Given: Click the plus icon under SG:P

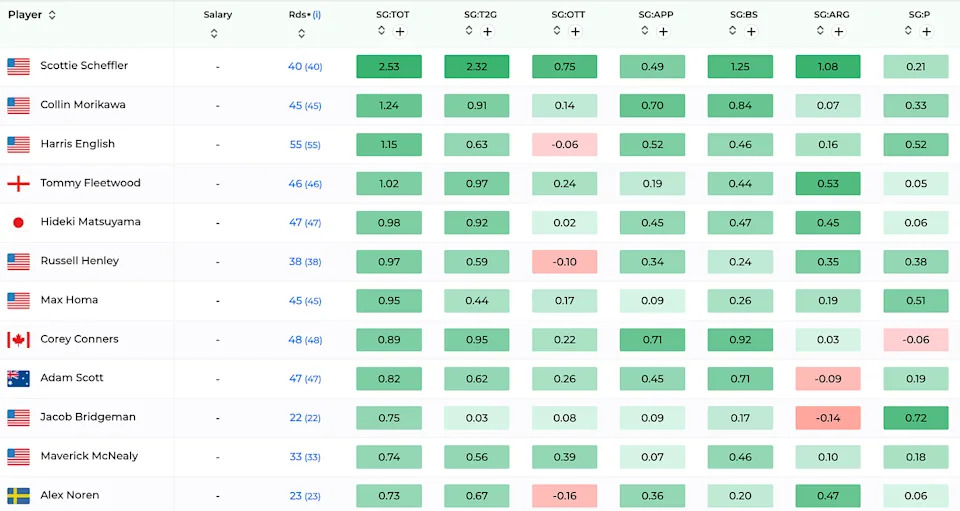Looking at the screenshot, I should [x=926, y=32].
